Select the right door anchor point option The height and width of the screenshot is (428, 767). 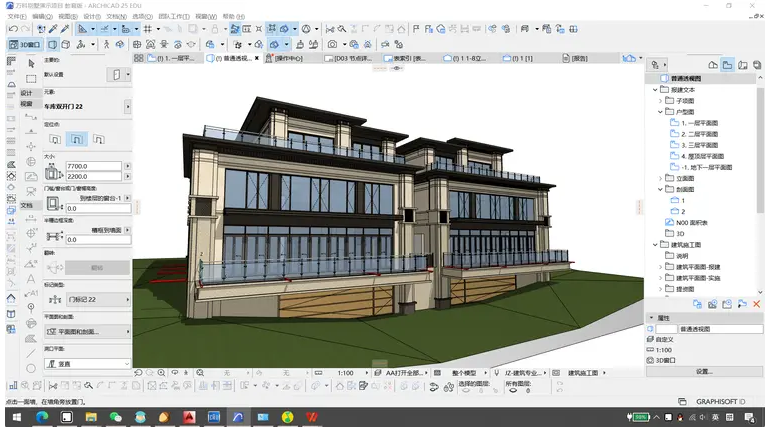click(98, 139)
